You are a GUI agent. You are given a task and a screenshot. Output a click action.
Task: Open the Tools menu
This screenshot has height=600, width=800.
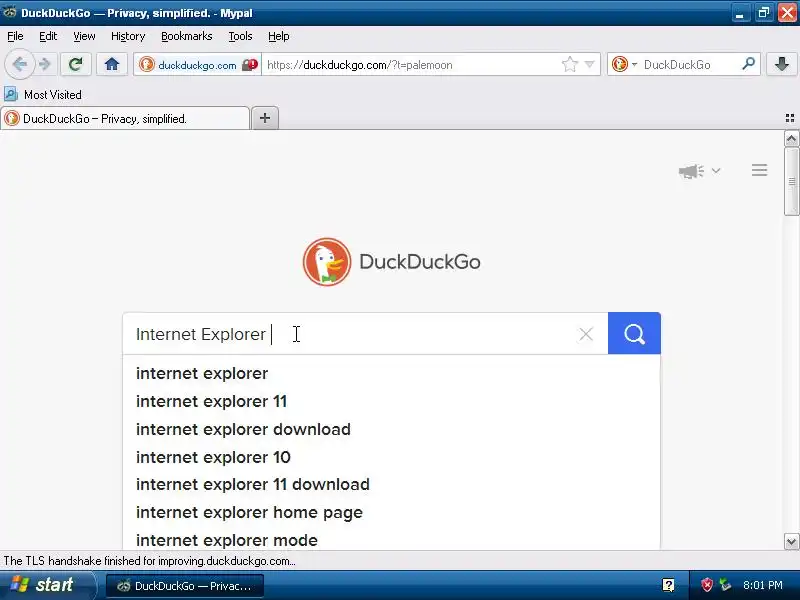click(240, 36)
